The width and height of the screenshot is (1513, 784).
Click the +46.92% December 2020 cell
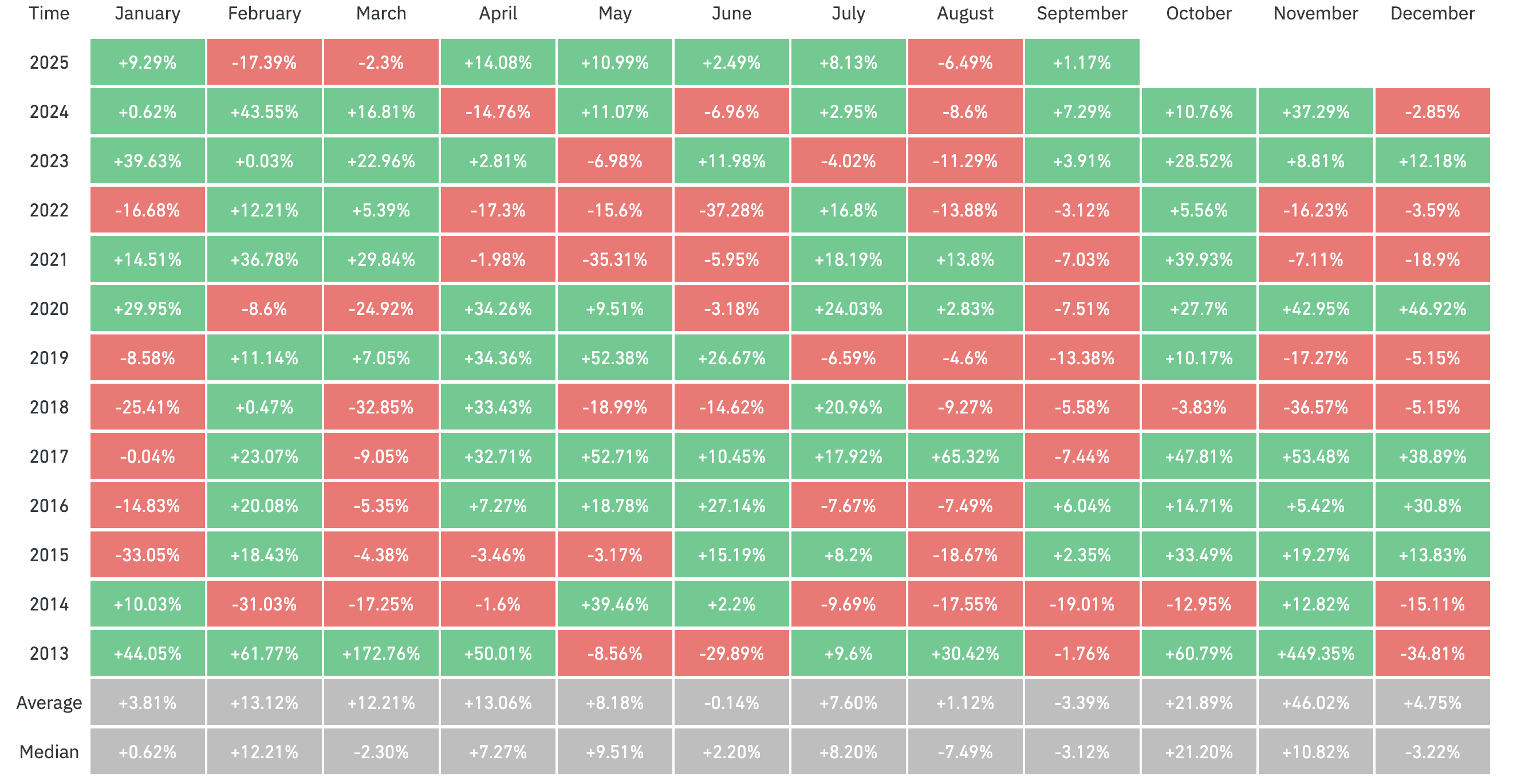coord(1432,308)
